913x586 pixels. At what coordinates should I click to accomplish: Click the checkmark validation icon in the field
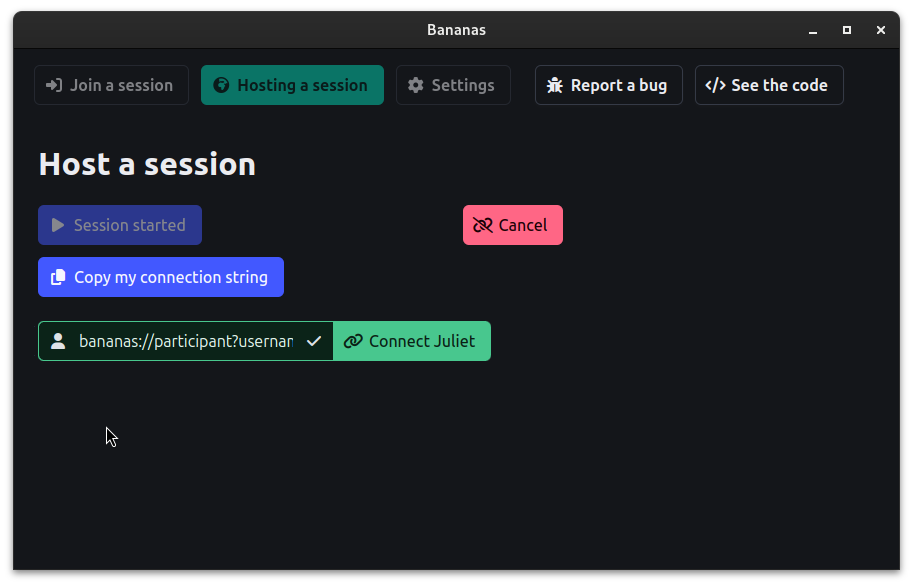click(x=314, y=341)
